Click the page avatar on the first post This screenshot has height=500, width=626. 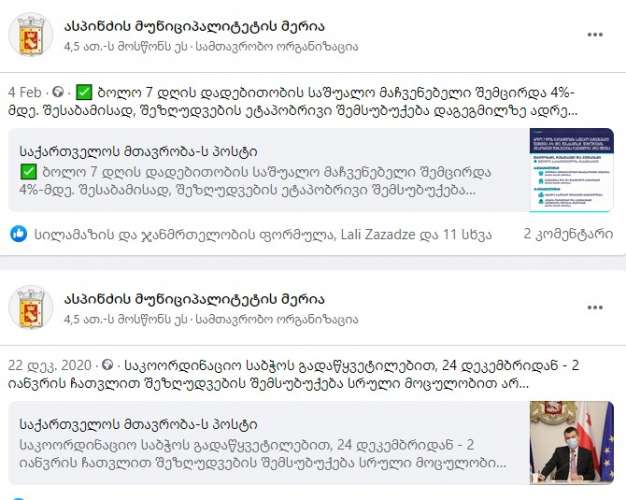pyautogui.click(x=31, y=34)
